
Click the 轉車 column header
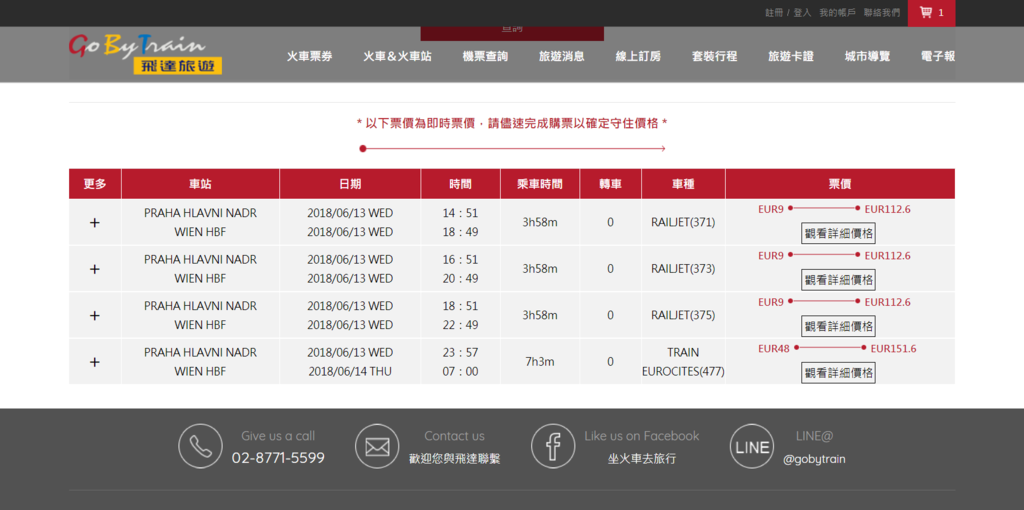(611, 184)
